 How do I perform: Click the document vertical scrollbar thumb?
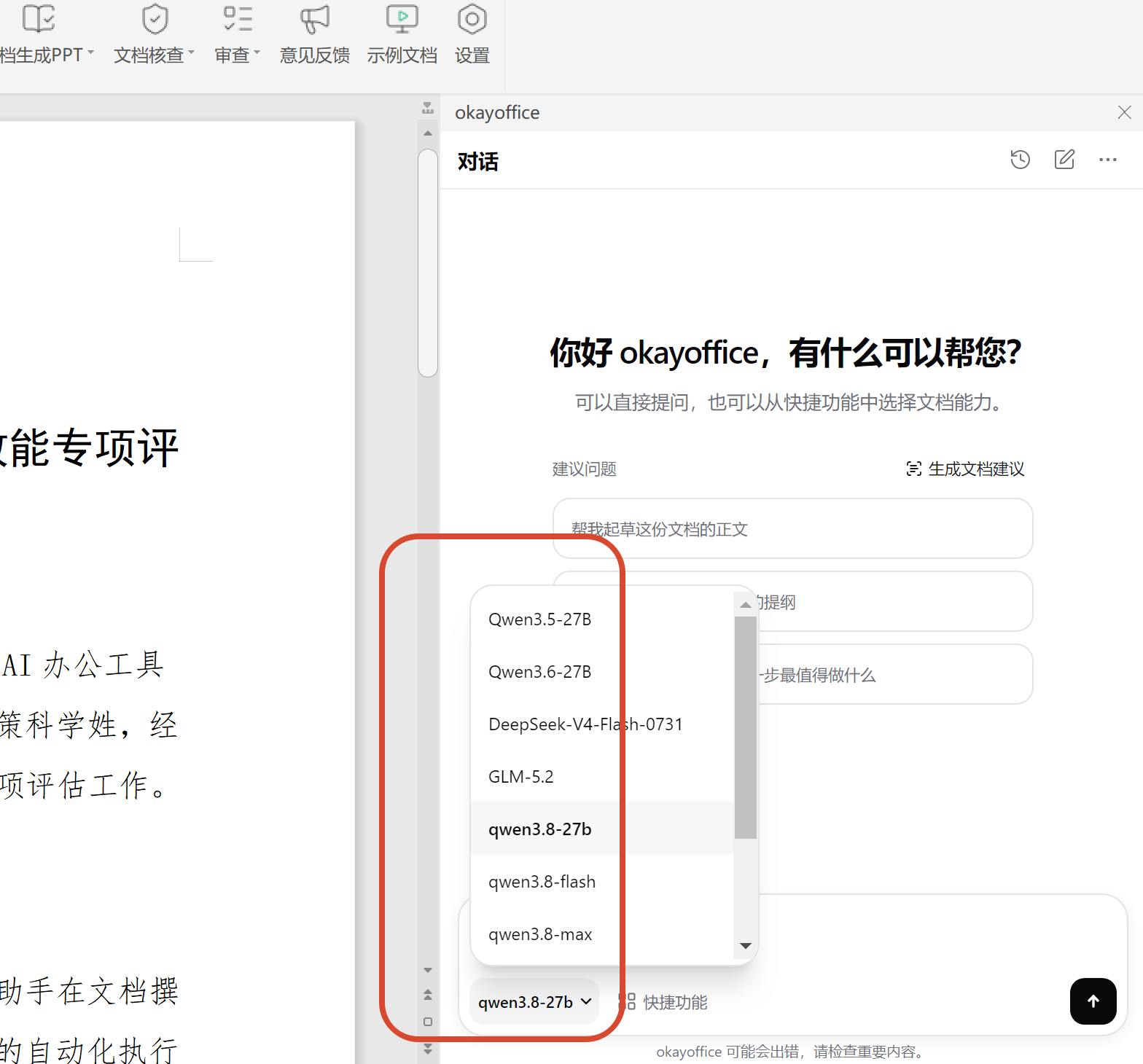(428, 263)
